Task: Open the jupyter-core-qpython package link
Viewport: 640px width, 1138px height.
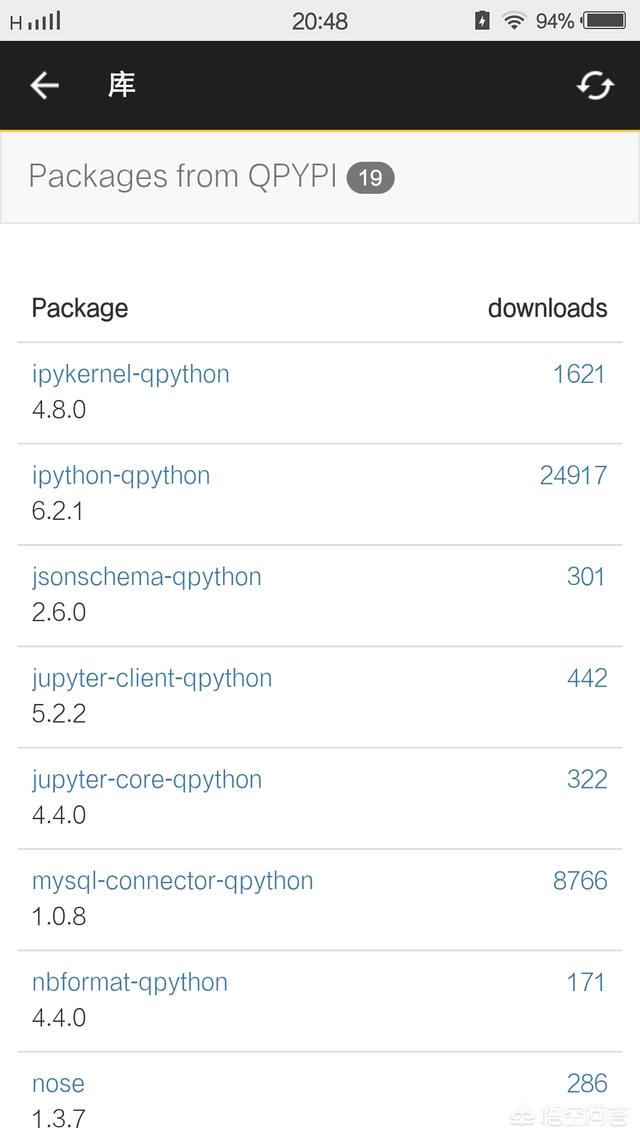Action: [147, 780]
